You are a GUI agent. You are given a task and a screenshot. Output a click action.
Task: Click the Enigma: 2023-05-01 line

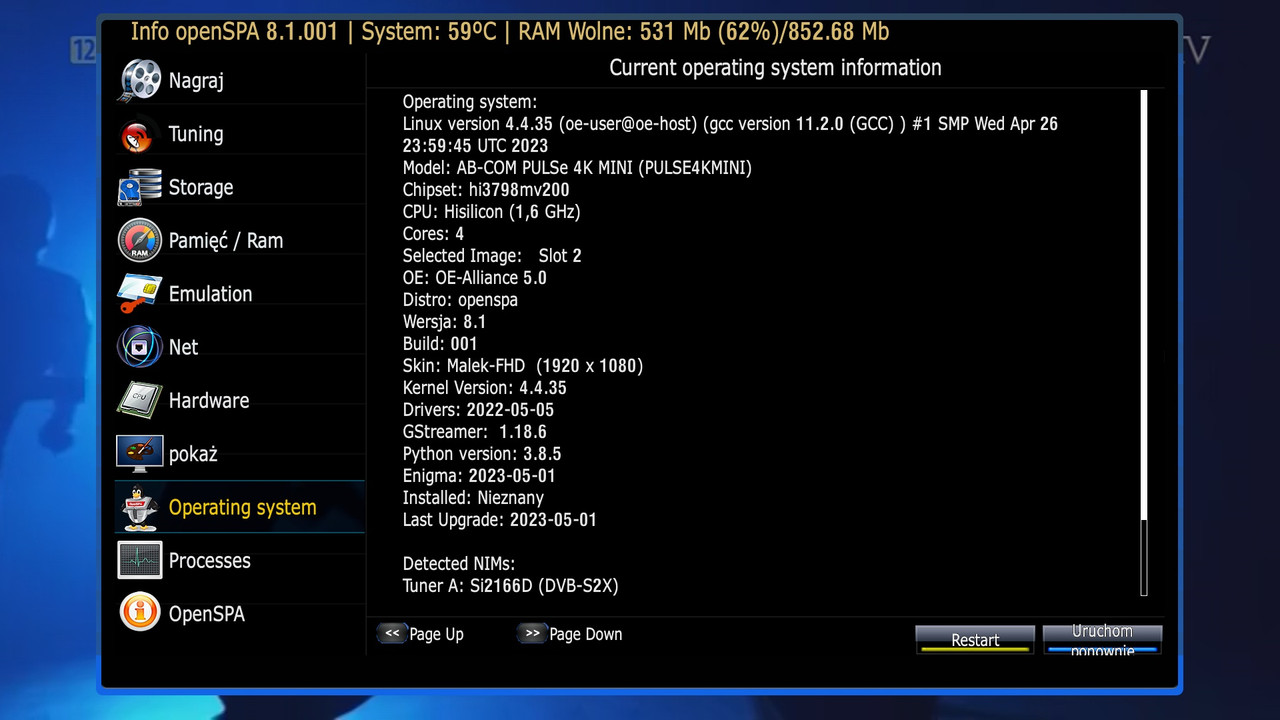coord(479,476)
